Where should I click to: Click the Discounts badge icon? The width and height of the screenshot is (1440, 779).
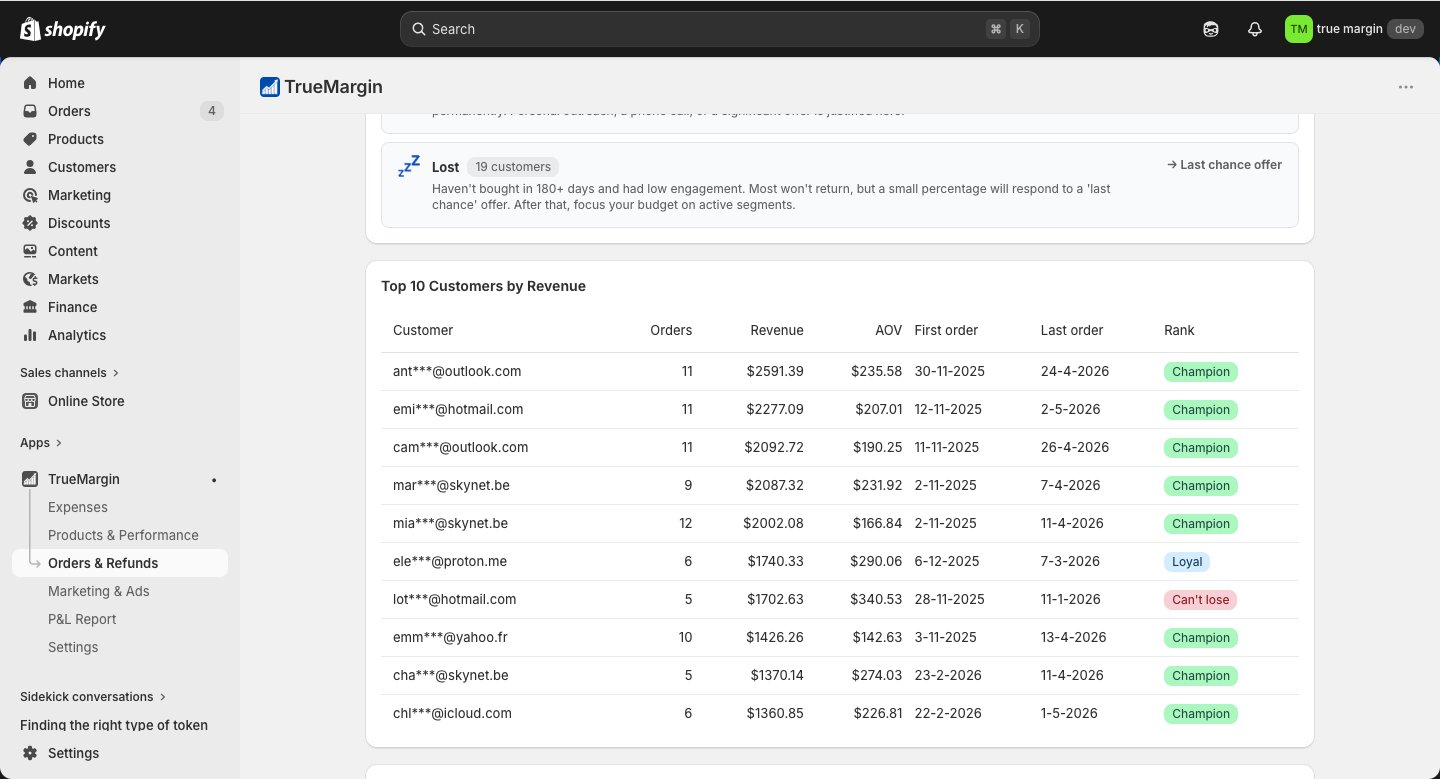tap(30, 223)
